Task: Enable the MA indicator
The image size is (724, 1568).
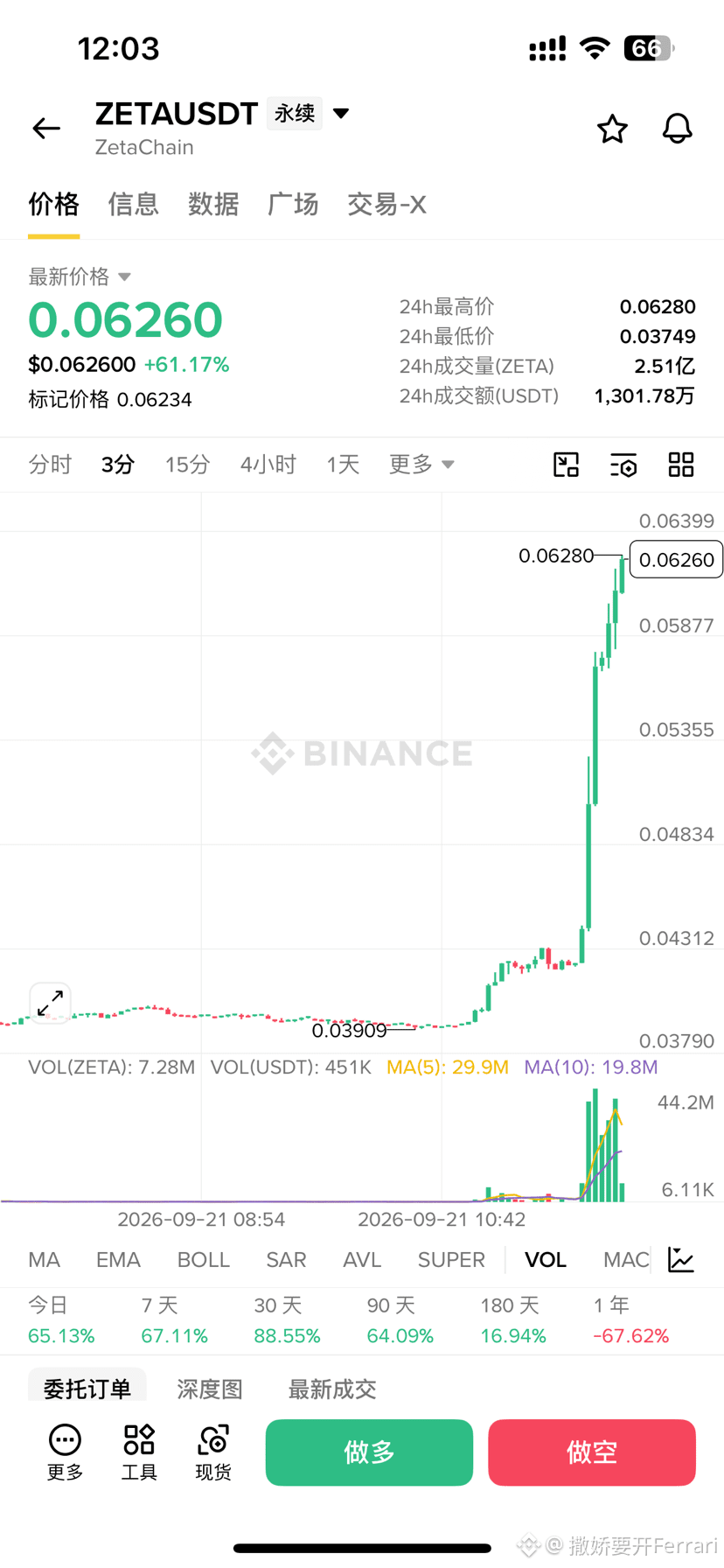Action: pyautogui.click(x=44, y=1260)
